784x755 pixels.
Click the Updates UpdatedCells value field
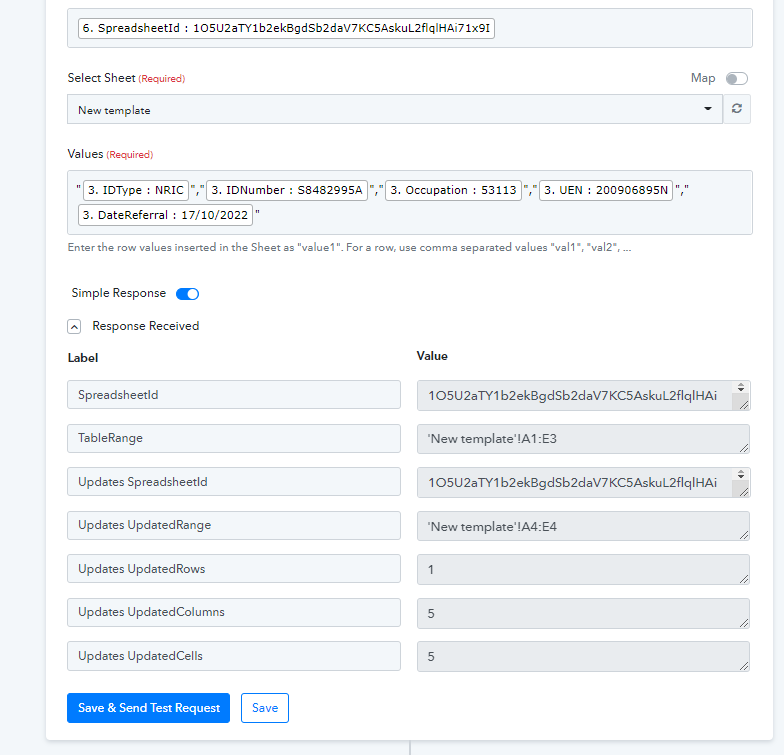[x=583, y=656]
